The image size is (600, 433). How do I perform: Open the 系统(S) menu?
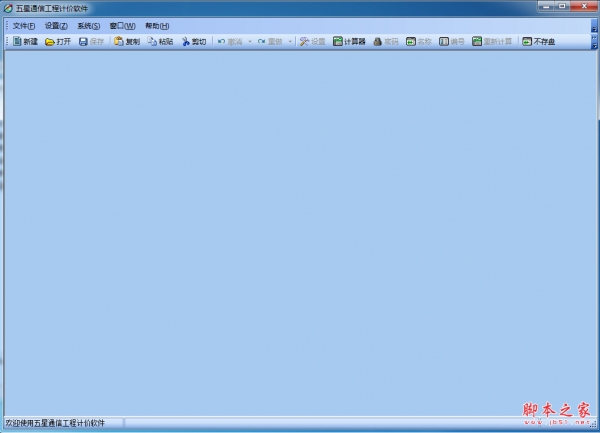(x=89, y=26)
